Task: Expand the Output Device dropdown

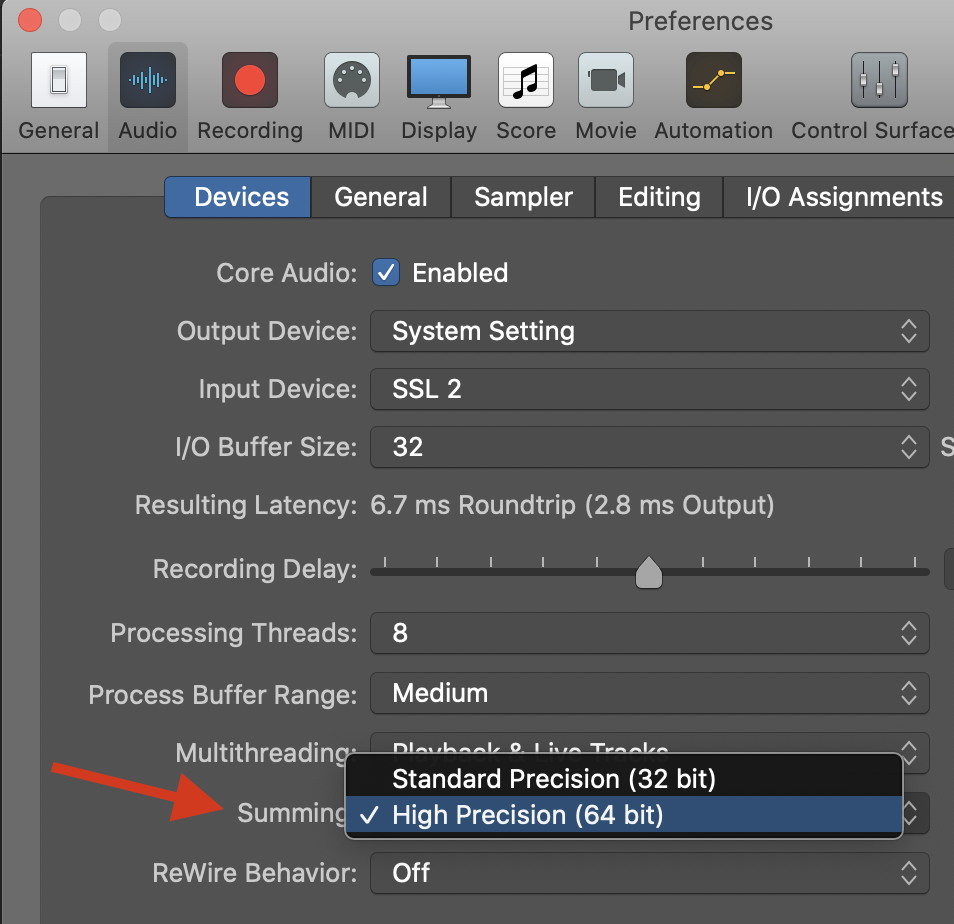Action: [649, 331]
